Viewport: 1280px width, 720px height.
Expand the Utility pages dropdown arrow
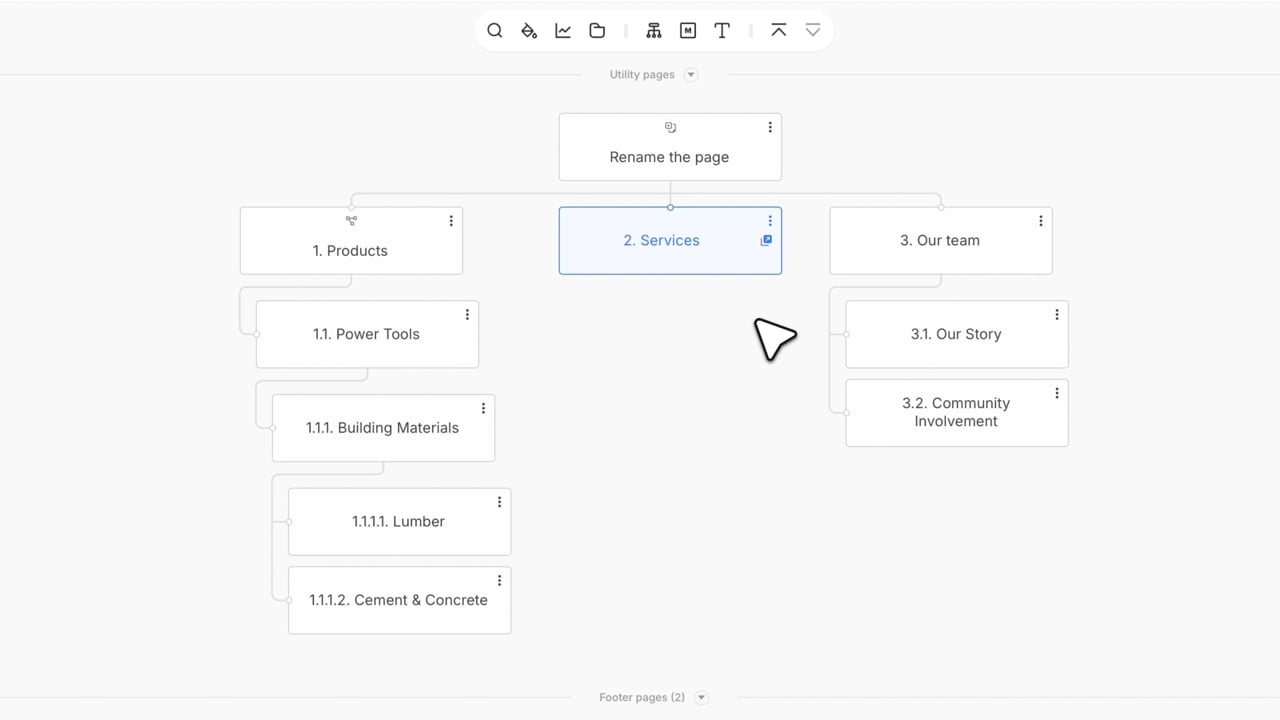[691, 75]
